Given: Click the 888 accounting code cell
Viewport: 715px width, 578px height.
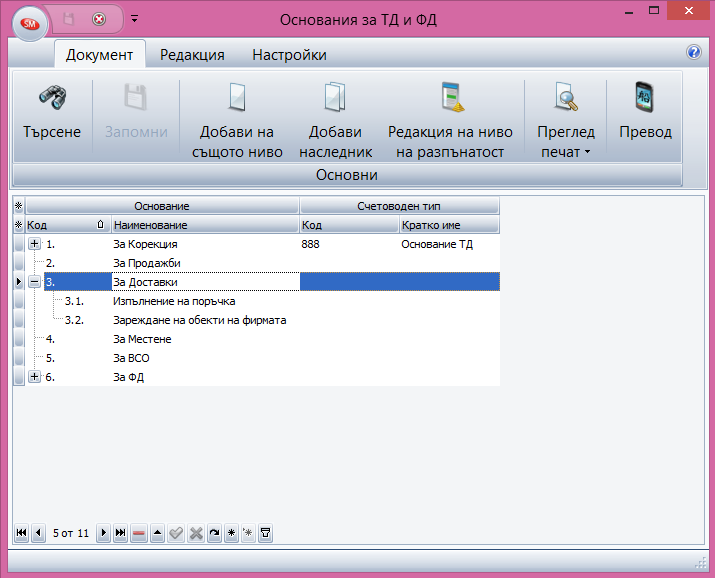Looking at the screenshot, I should 349,244.
